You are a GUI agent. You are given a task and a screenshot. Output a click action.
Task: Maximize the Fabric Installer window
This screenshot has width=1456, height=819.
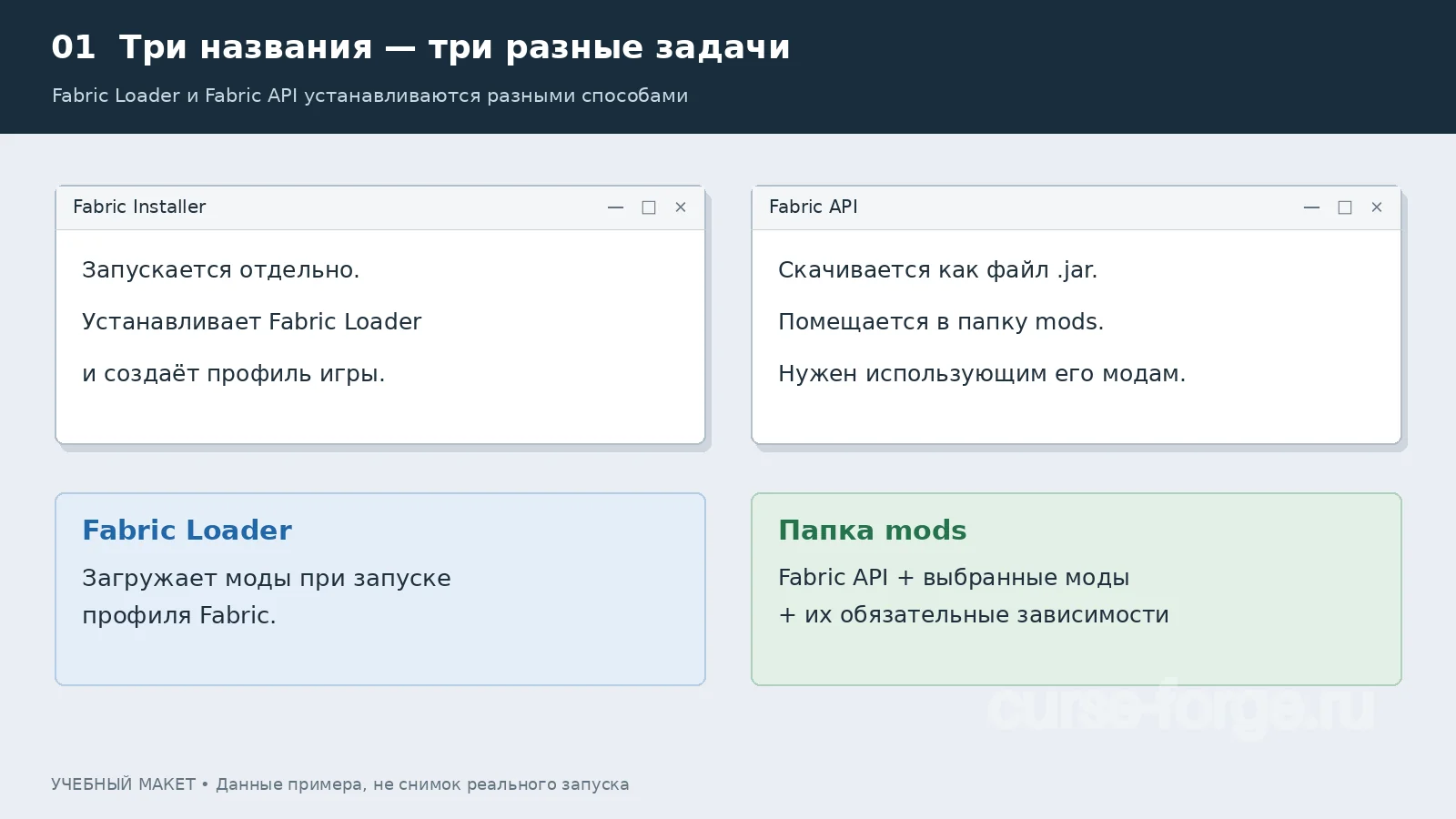pos(649,207)
